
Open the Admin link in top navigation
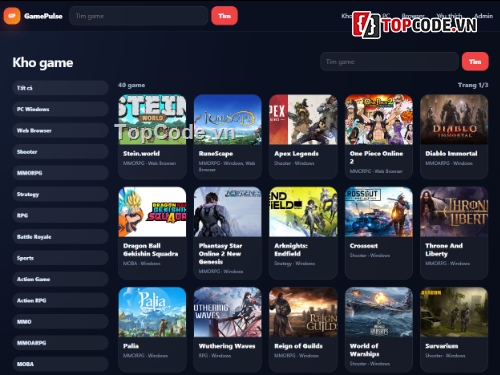pos(484,16)
